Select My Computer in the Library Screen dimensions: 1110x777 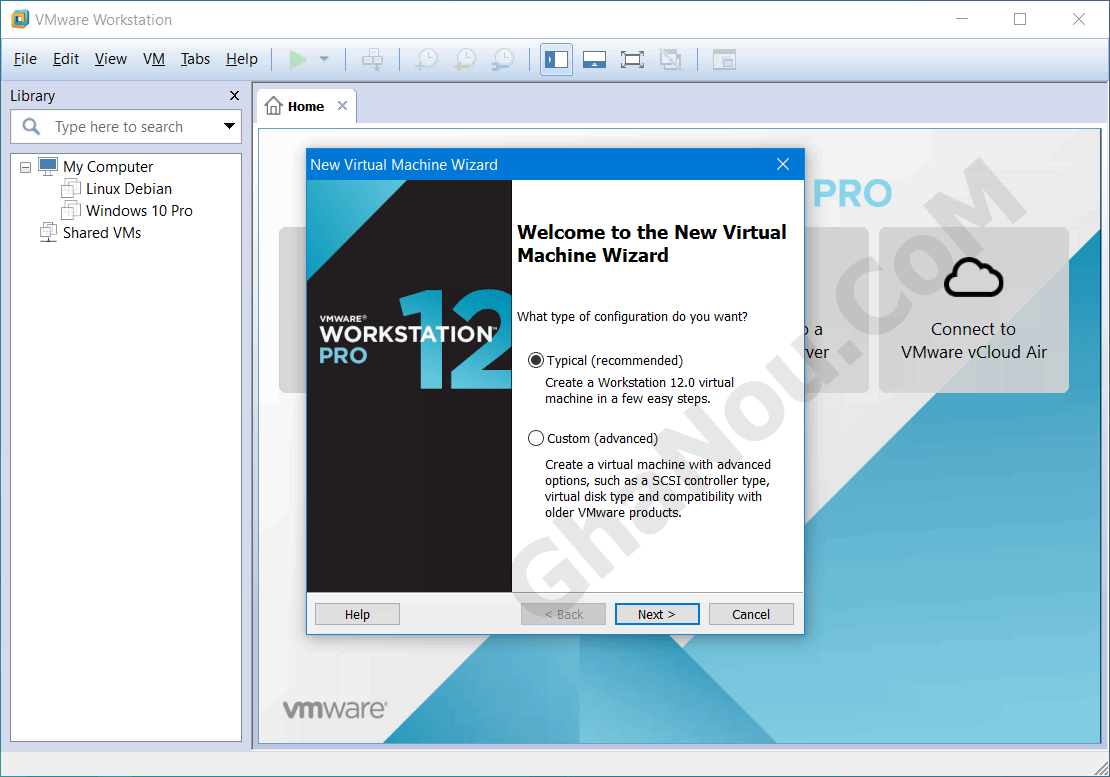point(108,167)
